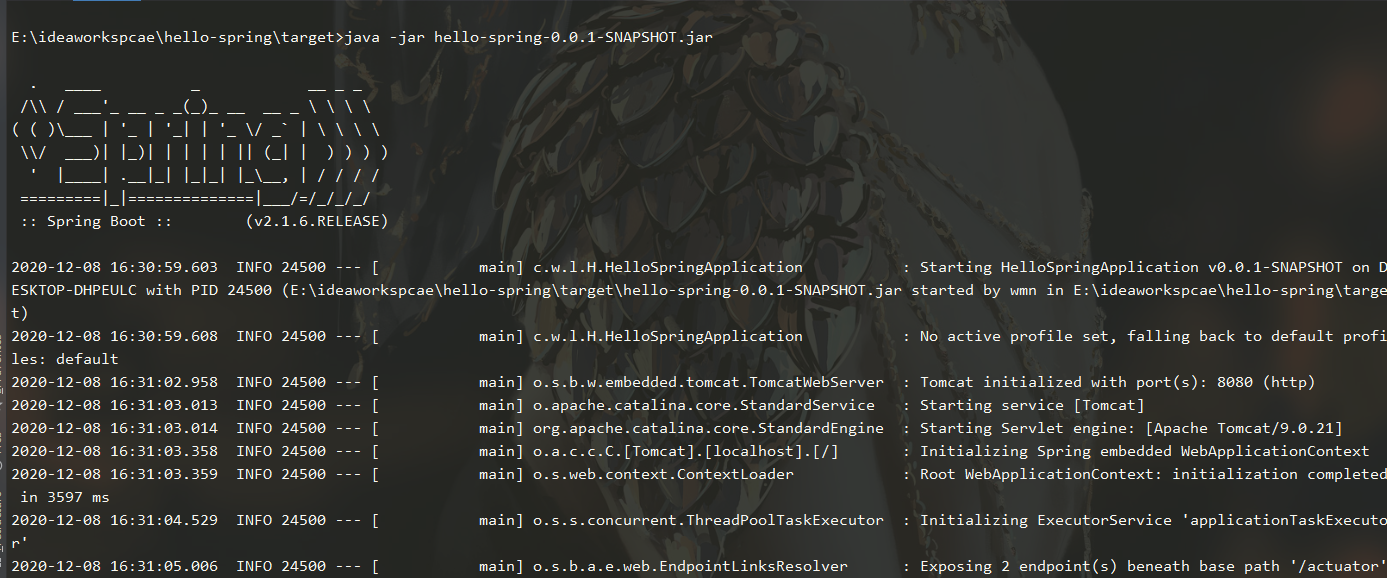The image size is (1387, 578).
Task: Click timestamp '16:30:59.608' log entry
Action: pos(164,336)
